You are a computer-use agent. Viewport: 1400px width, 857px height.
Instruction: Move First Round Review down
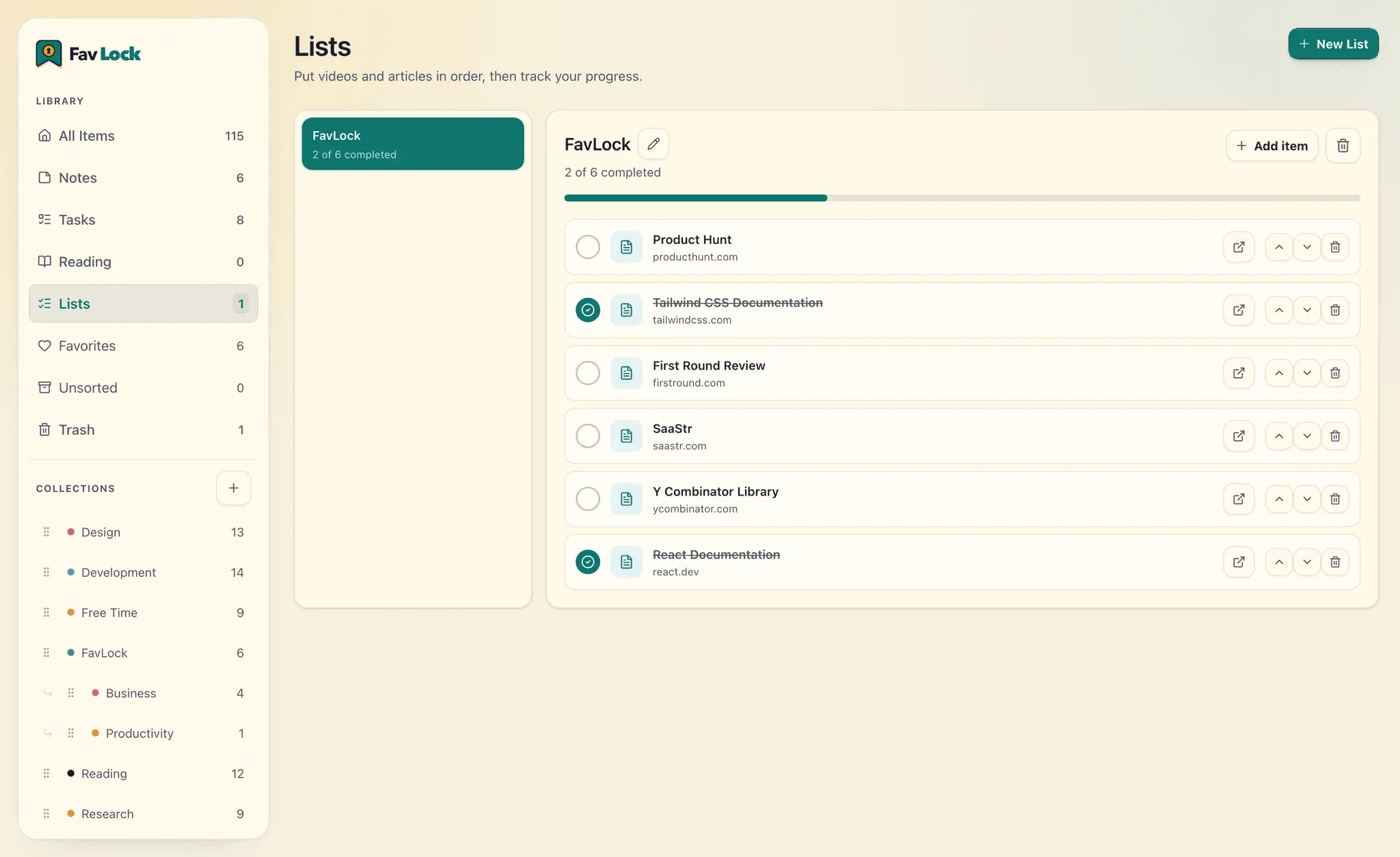point(1307,373)
